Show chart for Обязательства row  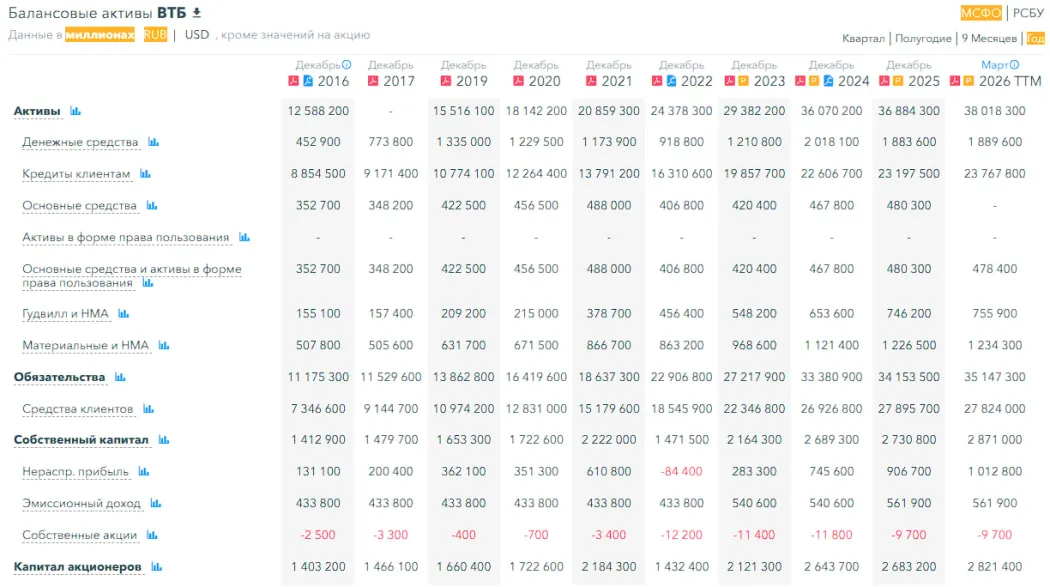point(120,377)
